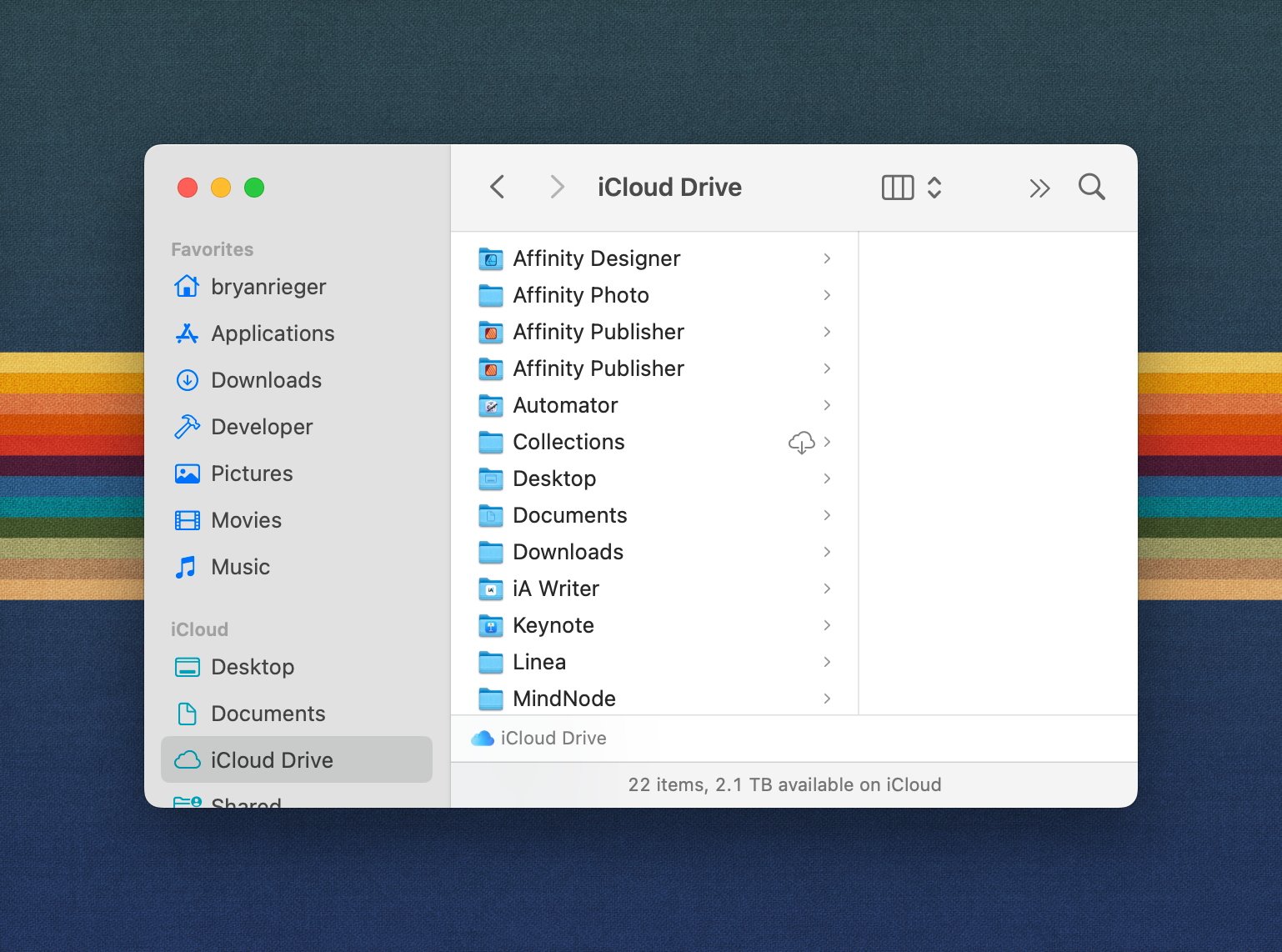This screenshot has height=952, width=1282.
Task: Click the Downloads sidebar arrow icon
Action: (x=188, y=380)
